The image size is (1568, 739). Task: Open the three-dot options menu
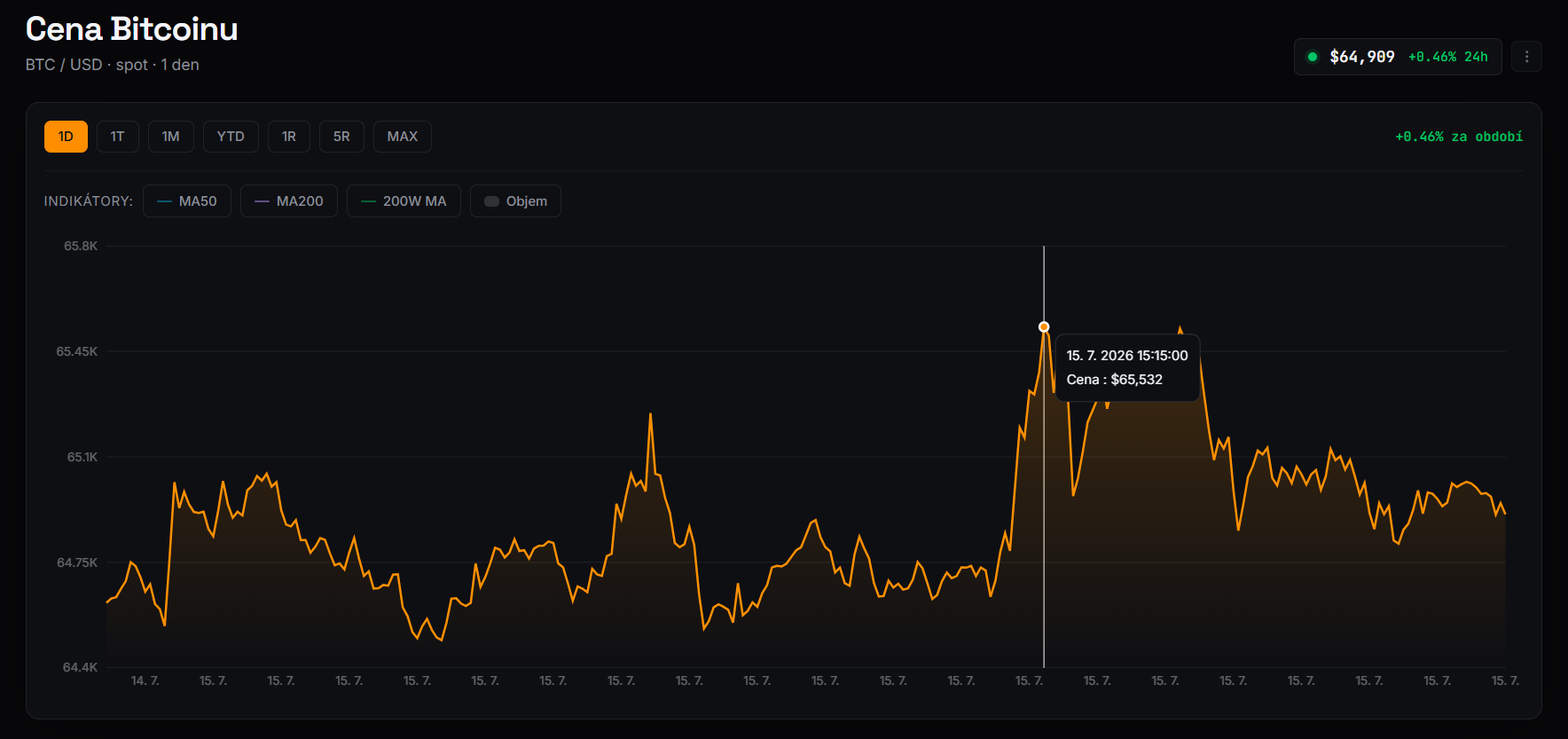click(1526, 57)
